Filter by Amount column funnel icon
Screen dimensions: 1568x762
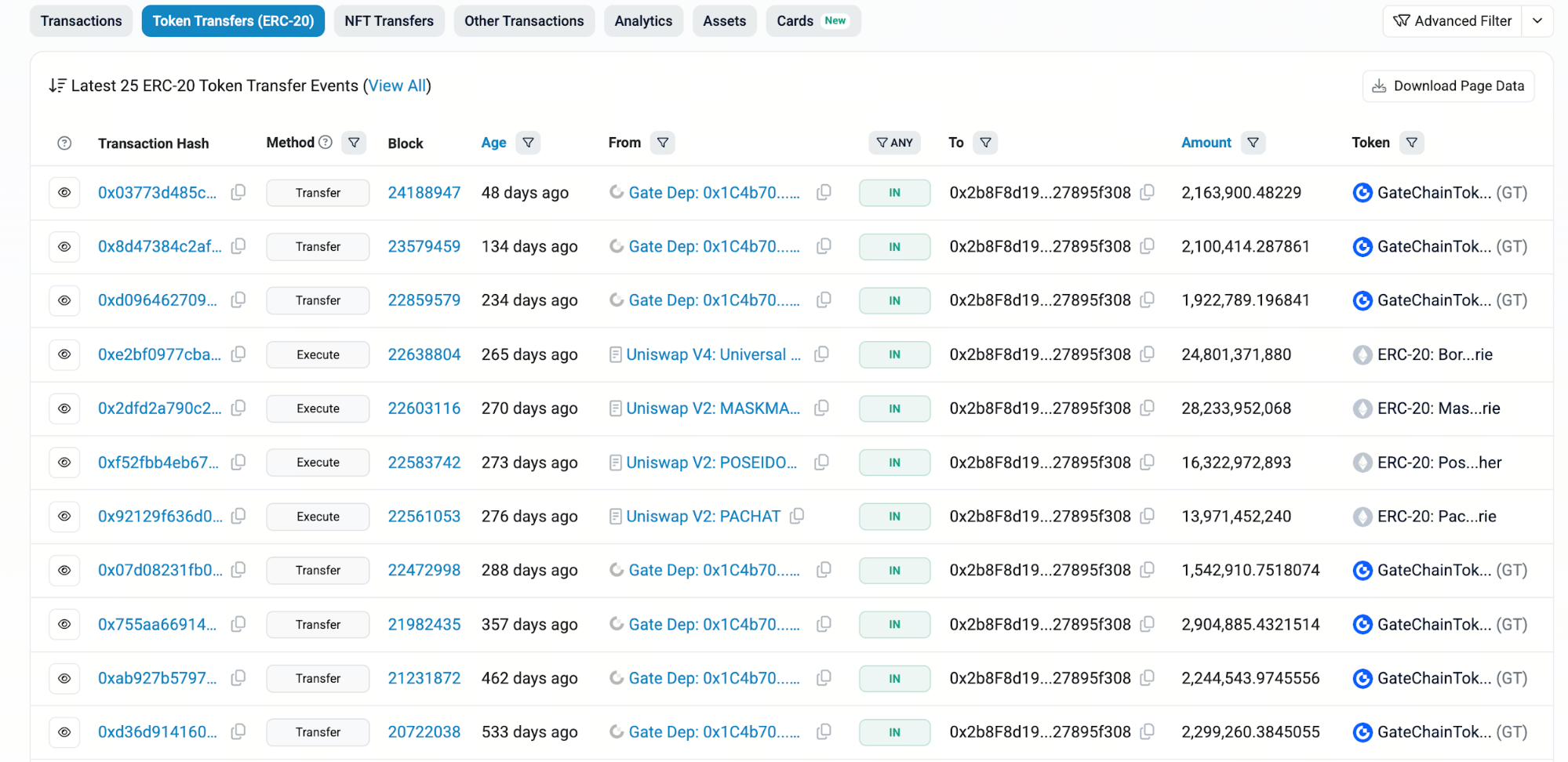1253,143
